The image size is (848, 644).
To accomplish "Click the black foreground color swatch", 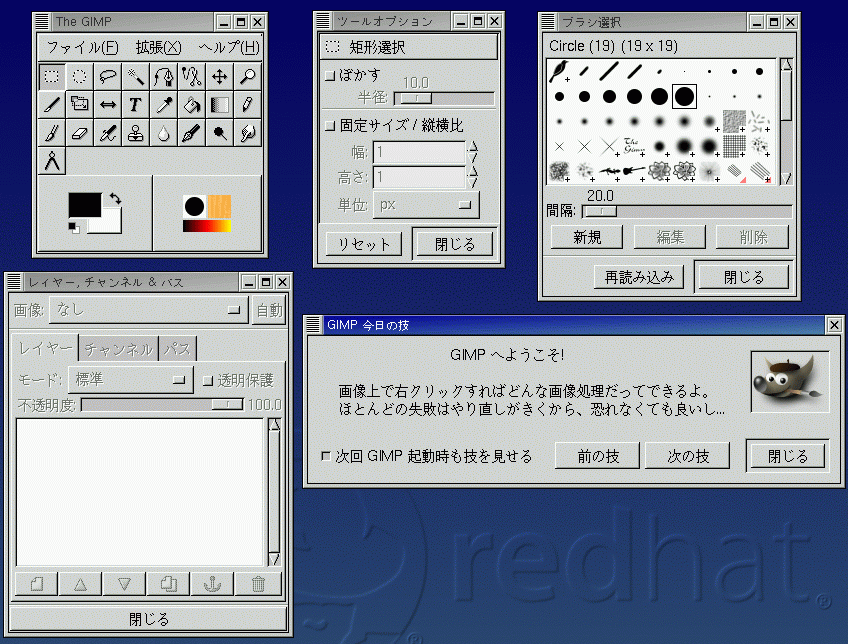I will [x=85, y=205].
